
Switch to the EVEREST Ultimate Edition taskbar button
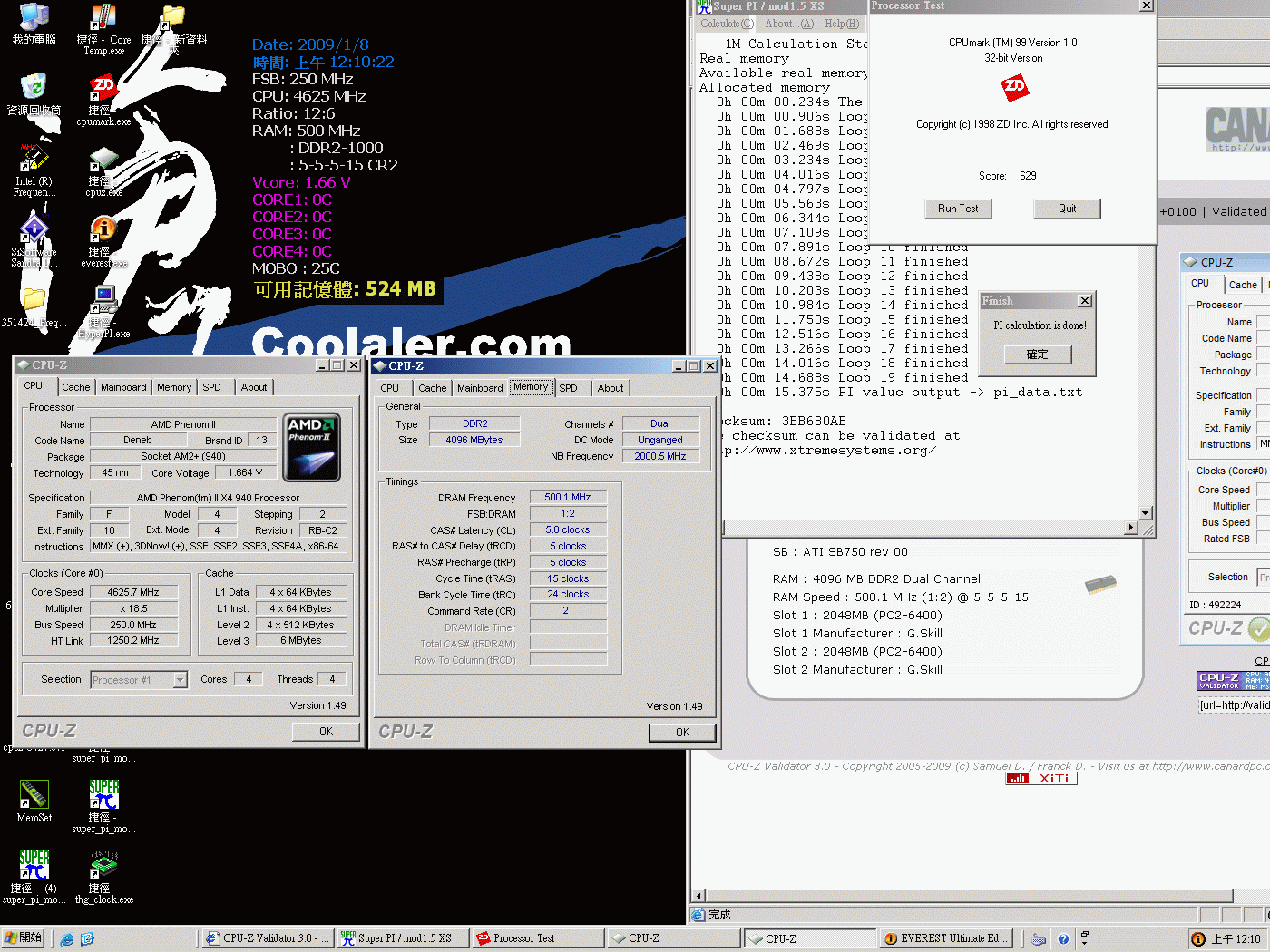[946, 938]
